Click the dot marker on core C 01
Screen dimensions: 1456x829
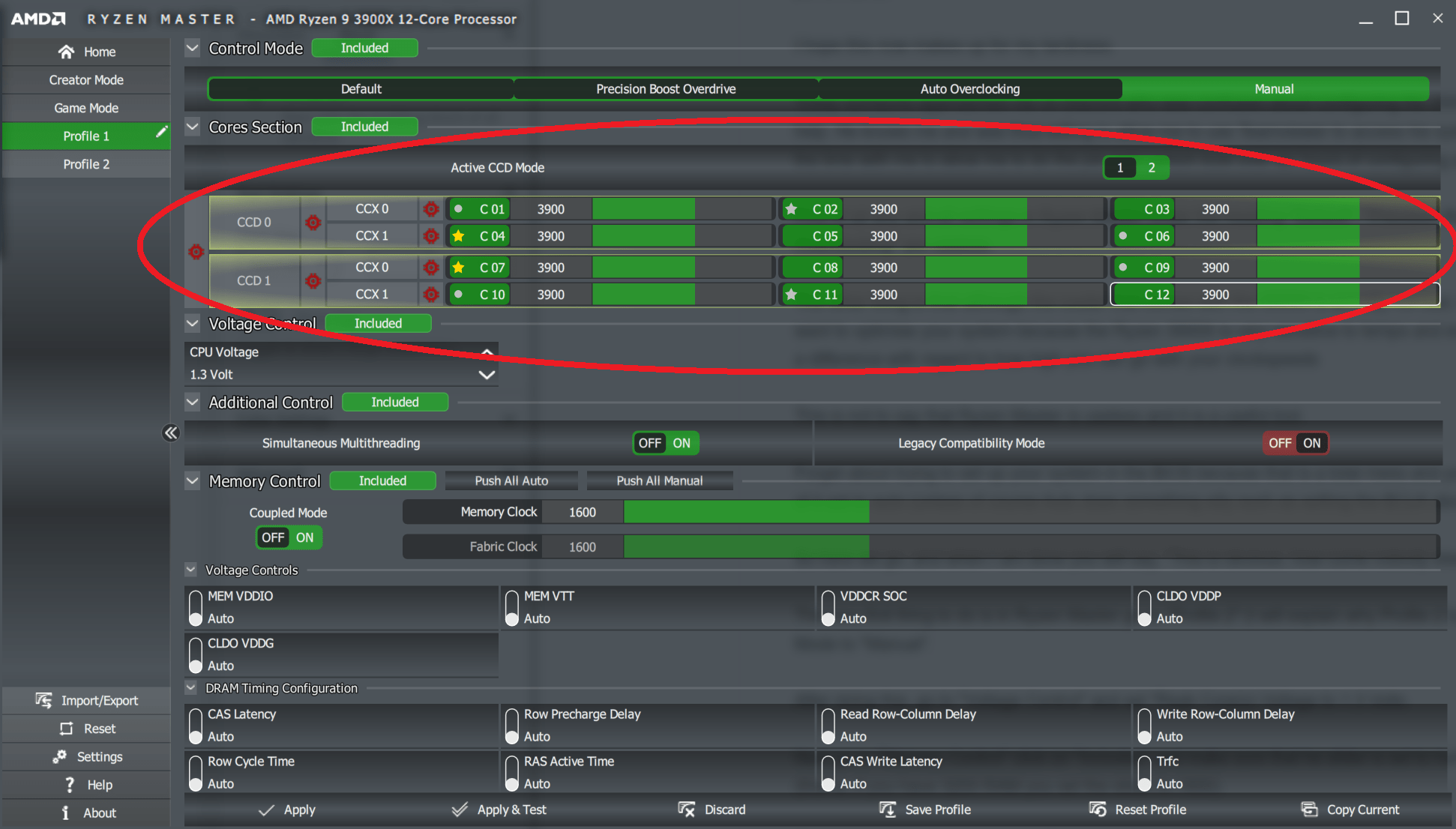[x=458, y=209]
